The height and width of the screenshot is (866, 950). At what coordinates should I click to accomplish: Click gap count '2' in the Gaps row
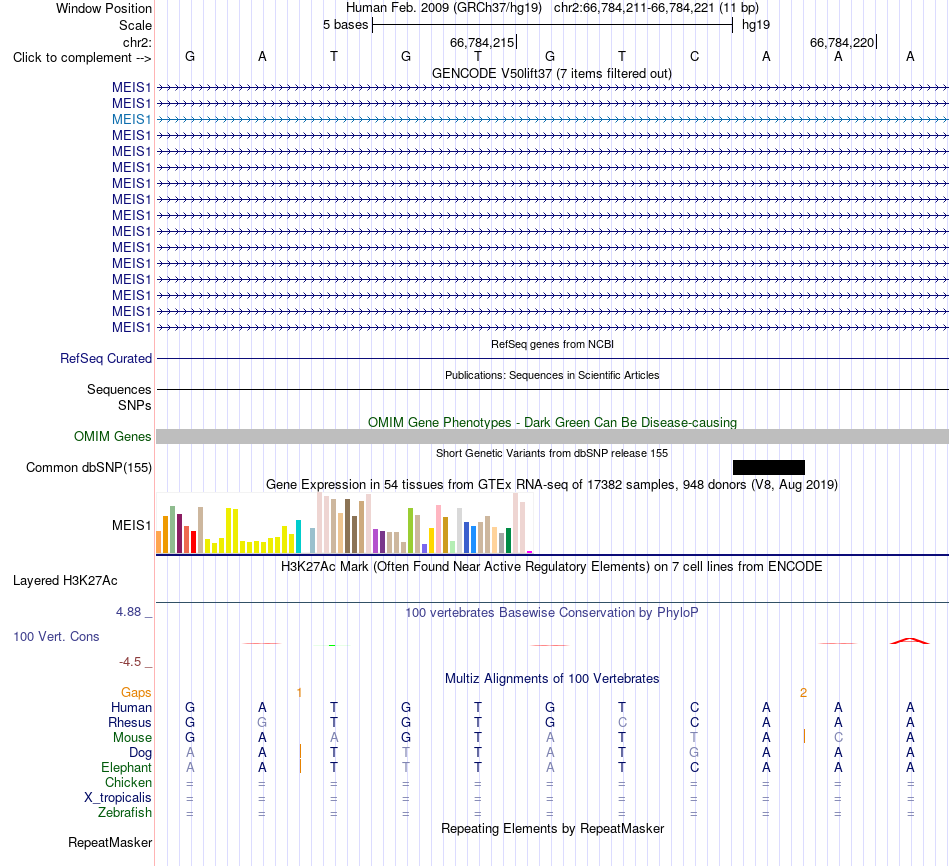[x=803, y=693]
